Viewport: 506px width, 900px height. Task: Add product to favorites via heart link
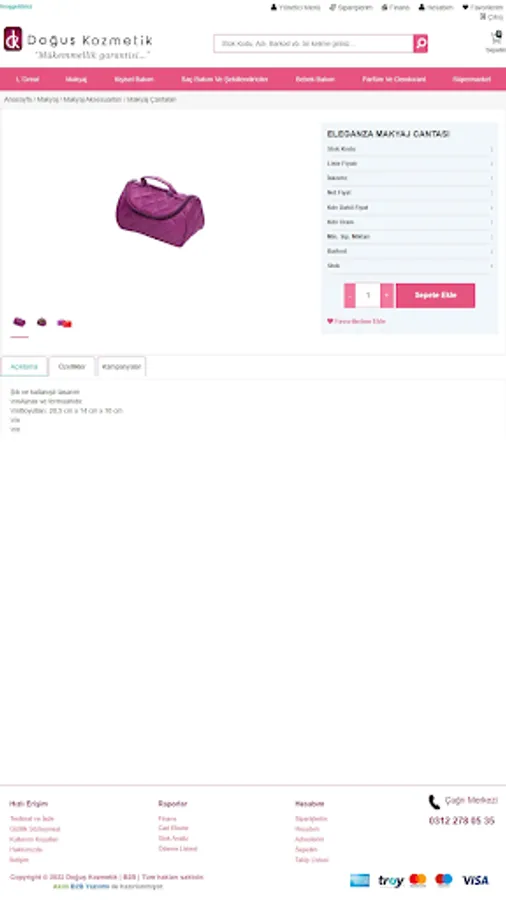pyautogui.click(x=356, y=321)
